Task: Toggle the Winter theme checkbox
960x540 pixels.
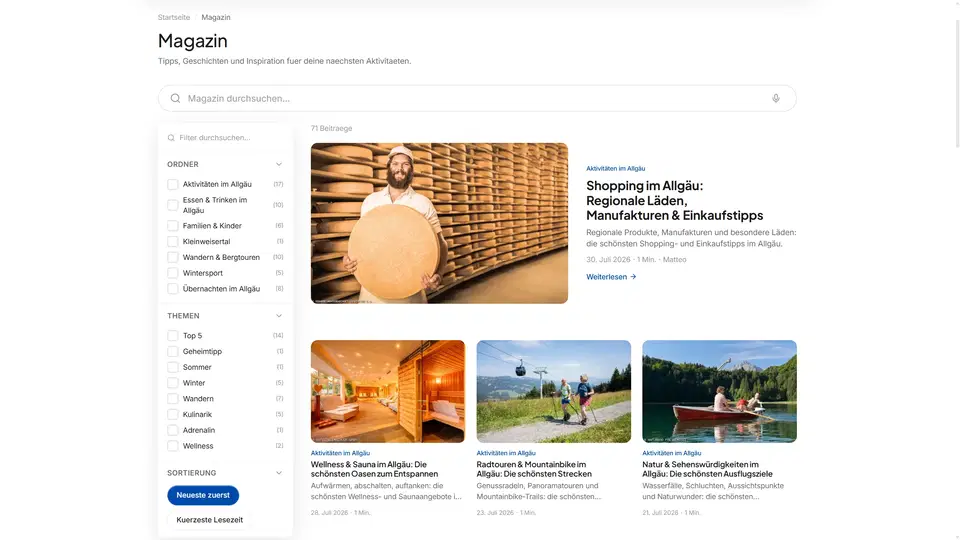Action: (173, 383)
